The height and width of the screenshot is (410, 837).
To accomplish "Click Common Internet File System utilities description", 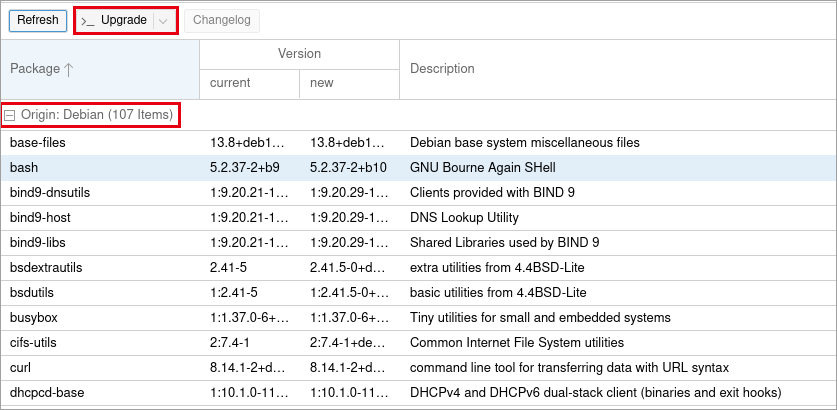I will coord(517,343).
